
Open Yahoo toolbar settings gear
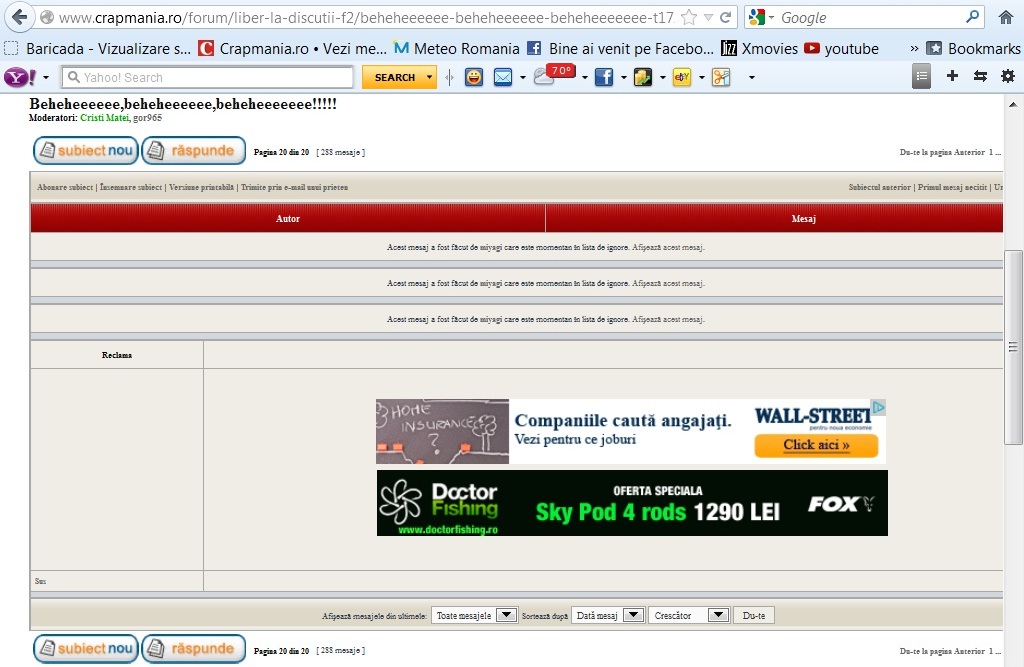[x=1008, y=76]
